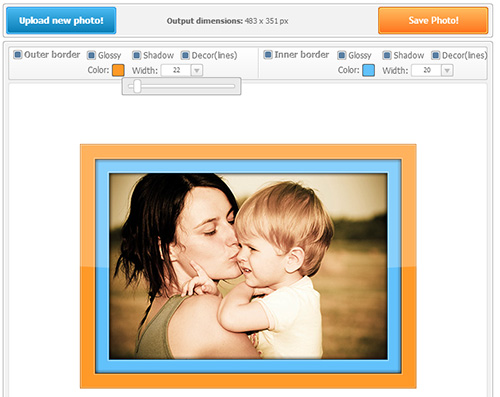Viewport: 500px width, 397px height.
Task: Open the outer border width dropdown arrow
Action: [x=197, y=71]
